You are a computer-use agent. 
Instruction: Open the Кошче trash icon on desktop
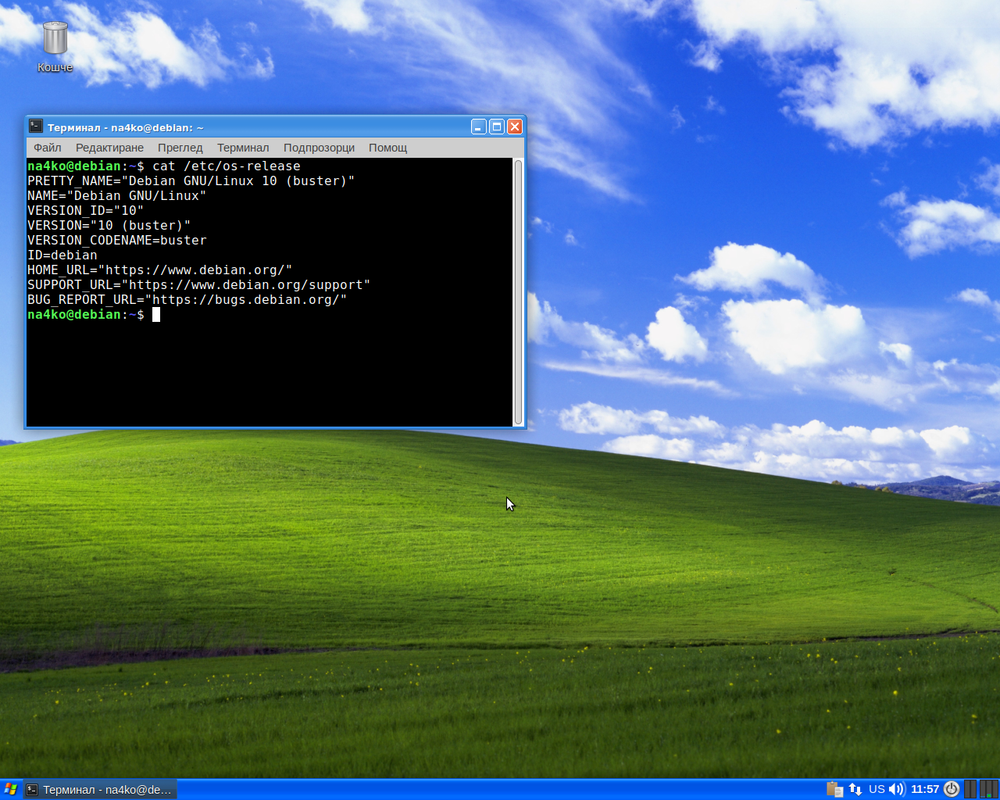[55, 46]
